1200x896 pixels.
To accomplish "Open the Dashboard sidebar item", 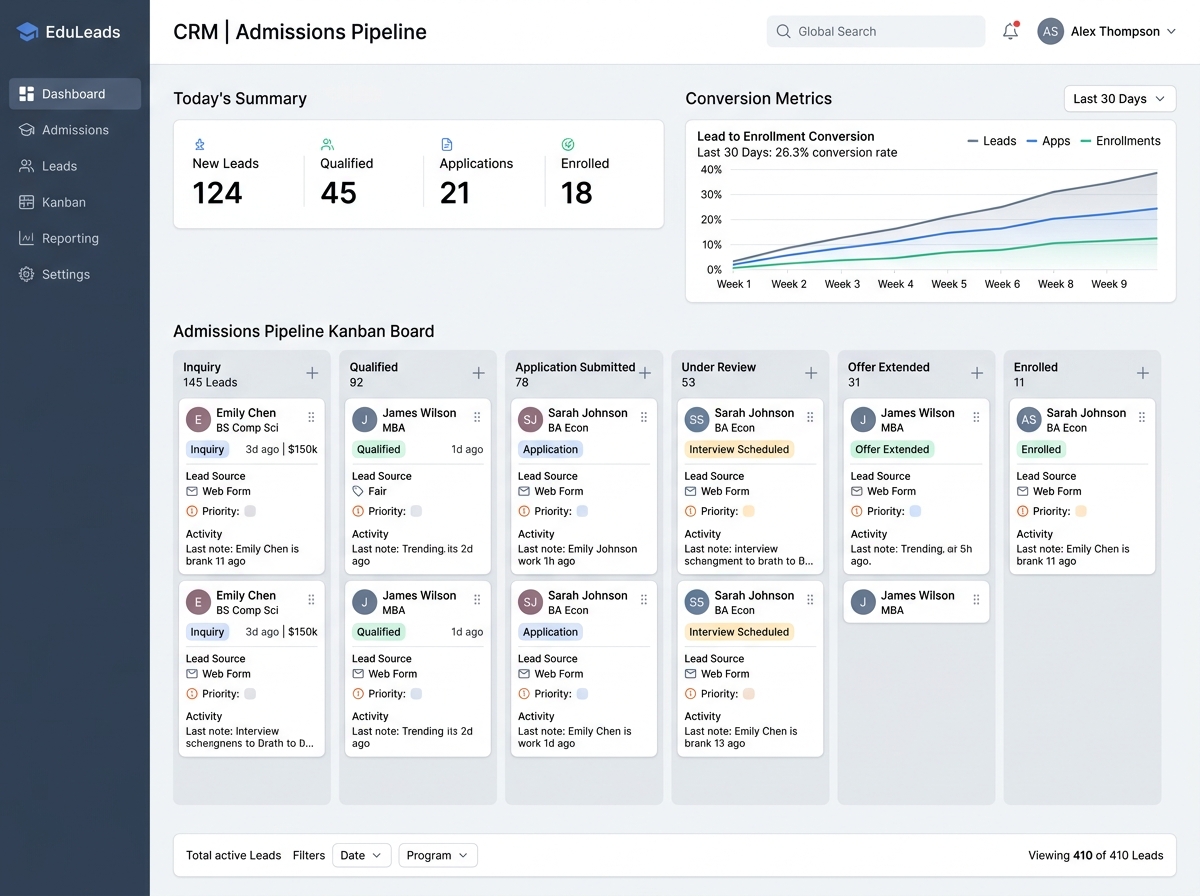I will click(75, 94).
